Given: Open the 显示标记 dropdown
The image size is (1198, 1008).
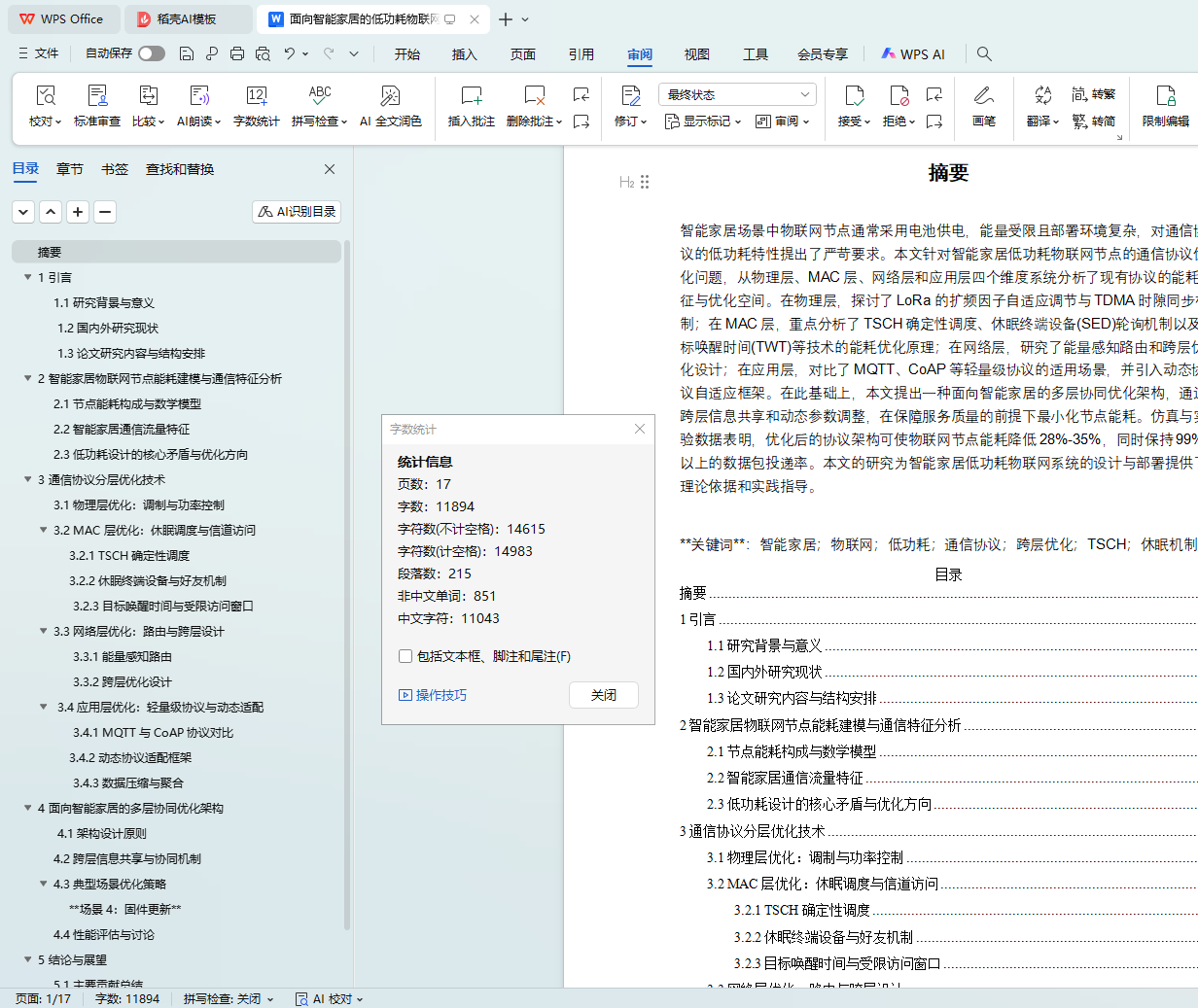Looking at the screenshot, I should point(703,122).
